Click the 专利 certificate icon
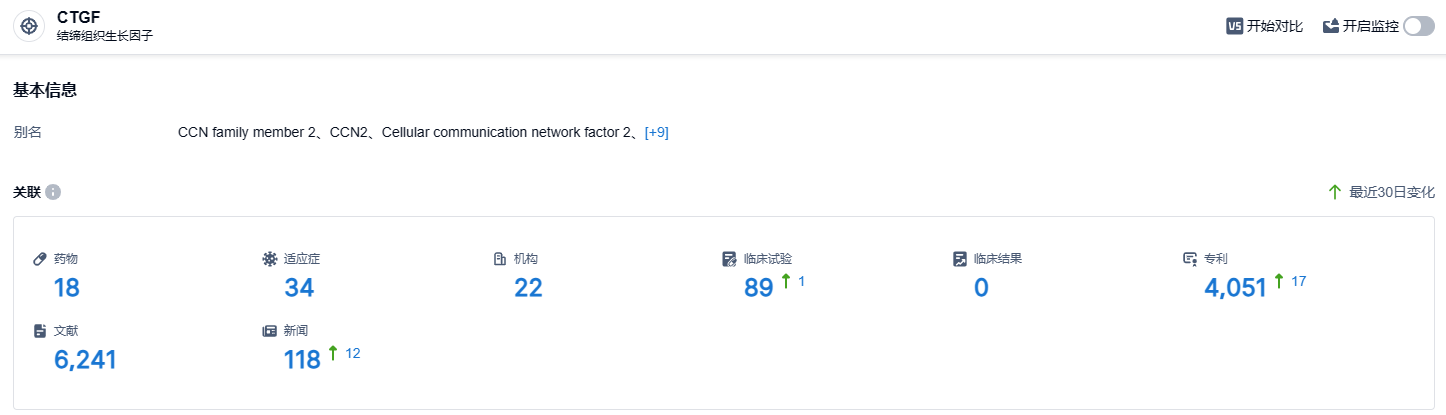This screenshot has height=415, width=1446. (1190, 259)
